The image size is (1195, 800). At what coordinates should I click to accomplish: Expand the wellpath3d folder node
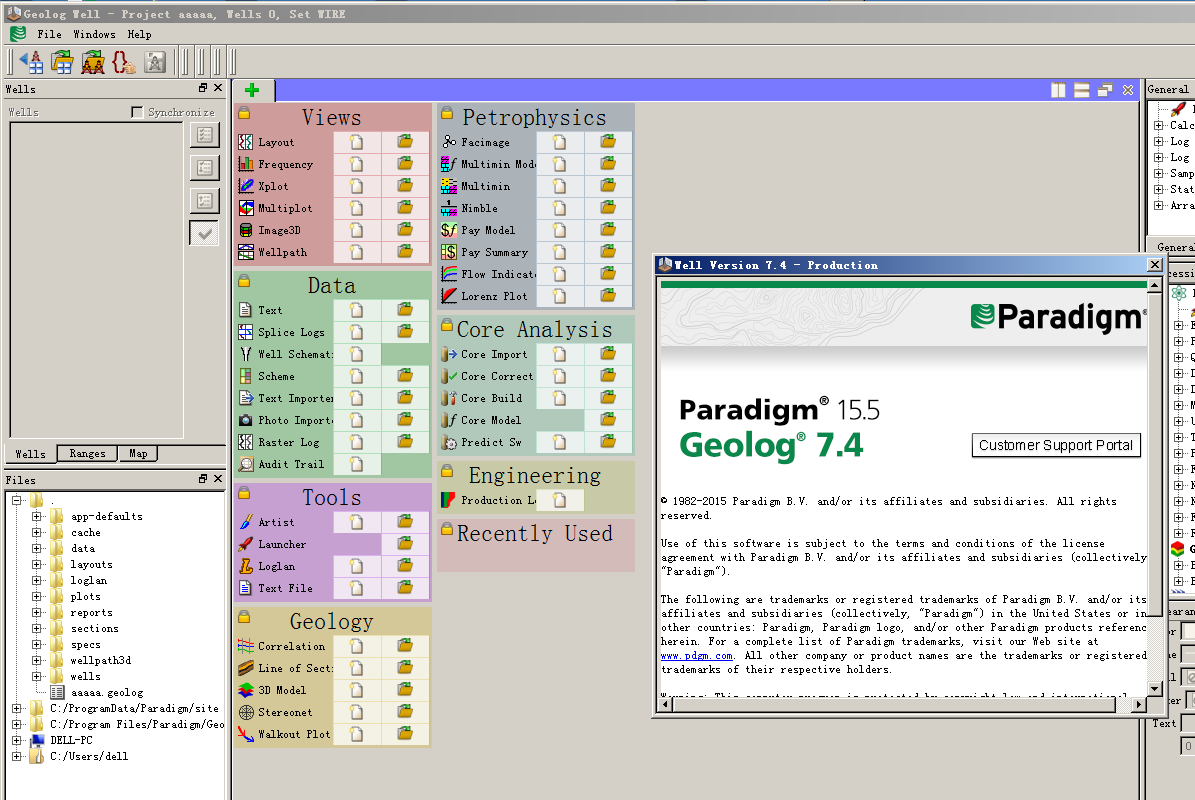[x=36, y=661]
